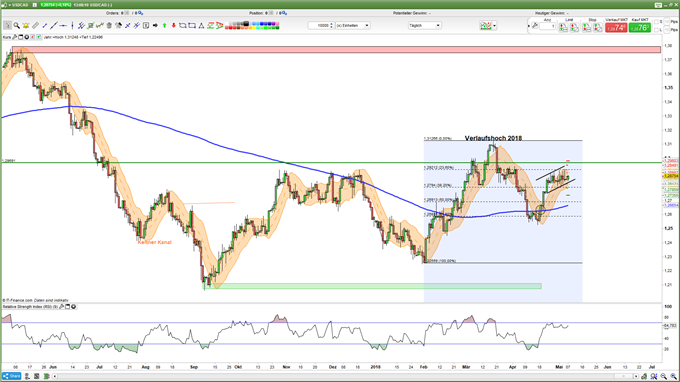
Task: Click Verkauf MKT sell button
Action: point(616,27)
